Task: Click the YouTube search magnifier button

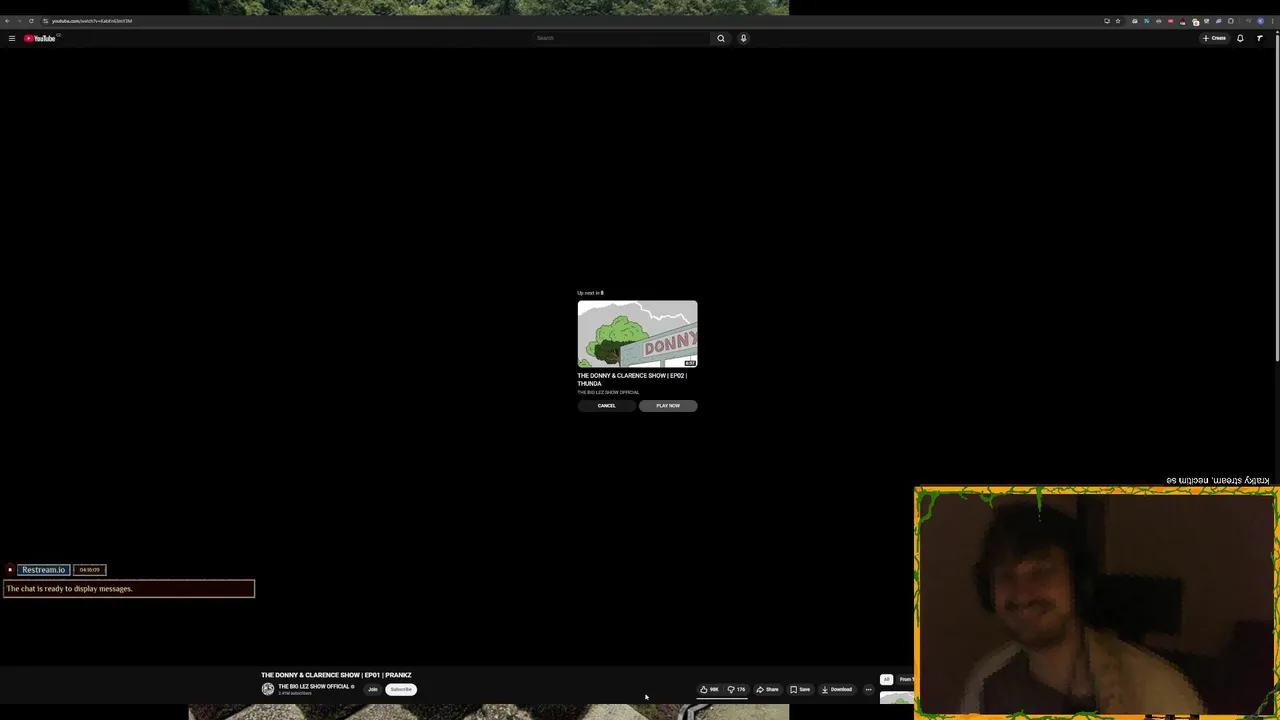Action: click(720, 38)
